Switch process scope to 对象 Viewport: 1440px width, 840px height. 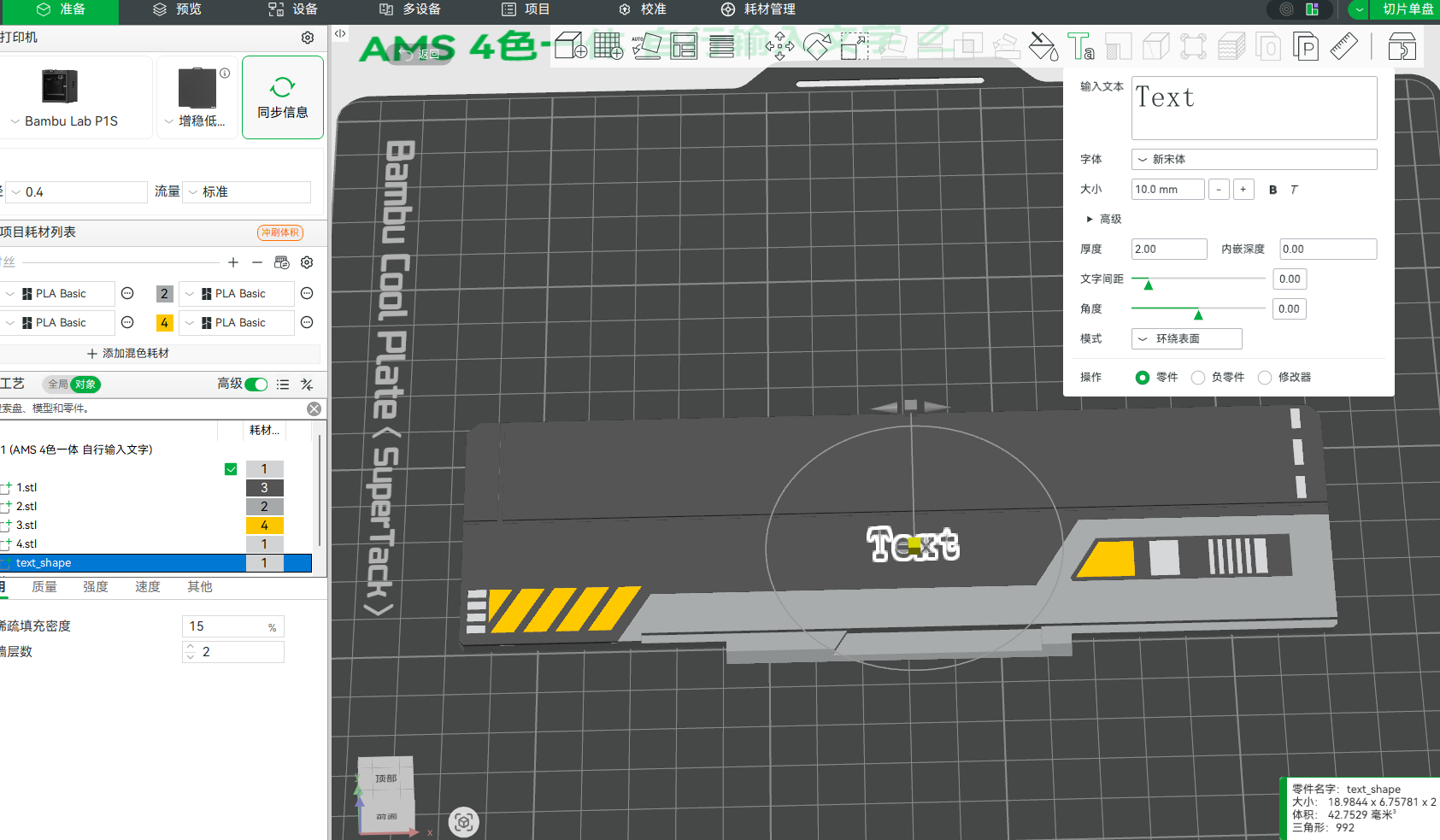pyautogui.click(x=85, y=385)
